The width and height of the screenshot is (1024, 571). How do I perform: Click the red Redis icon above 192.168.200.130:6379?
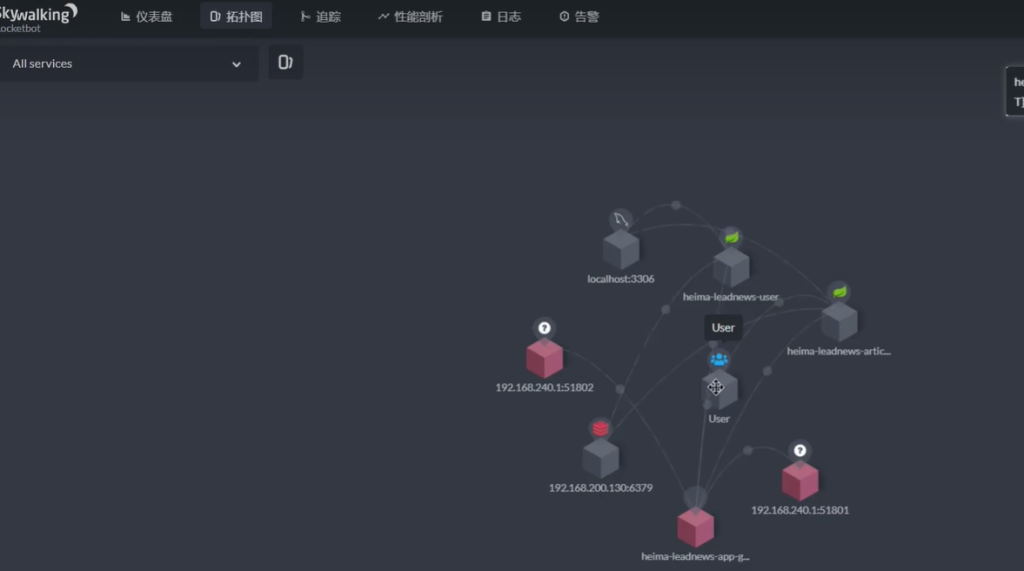click(x=600, y=428)
